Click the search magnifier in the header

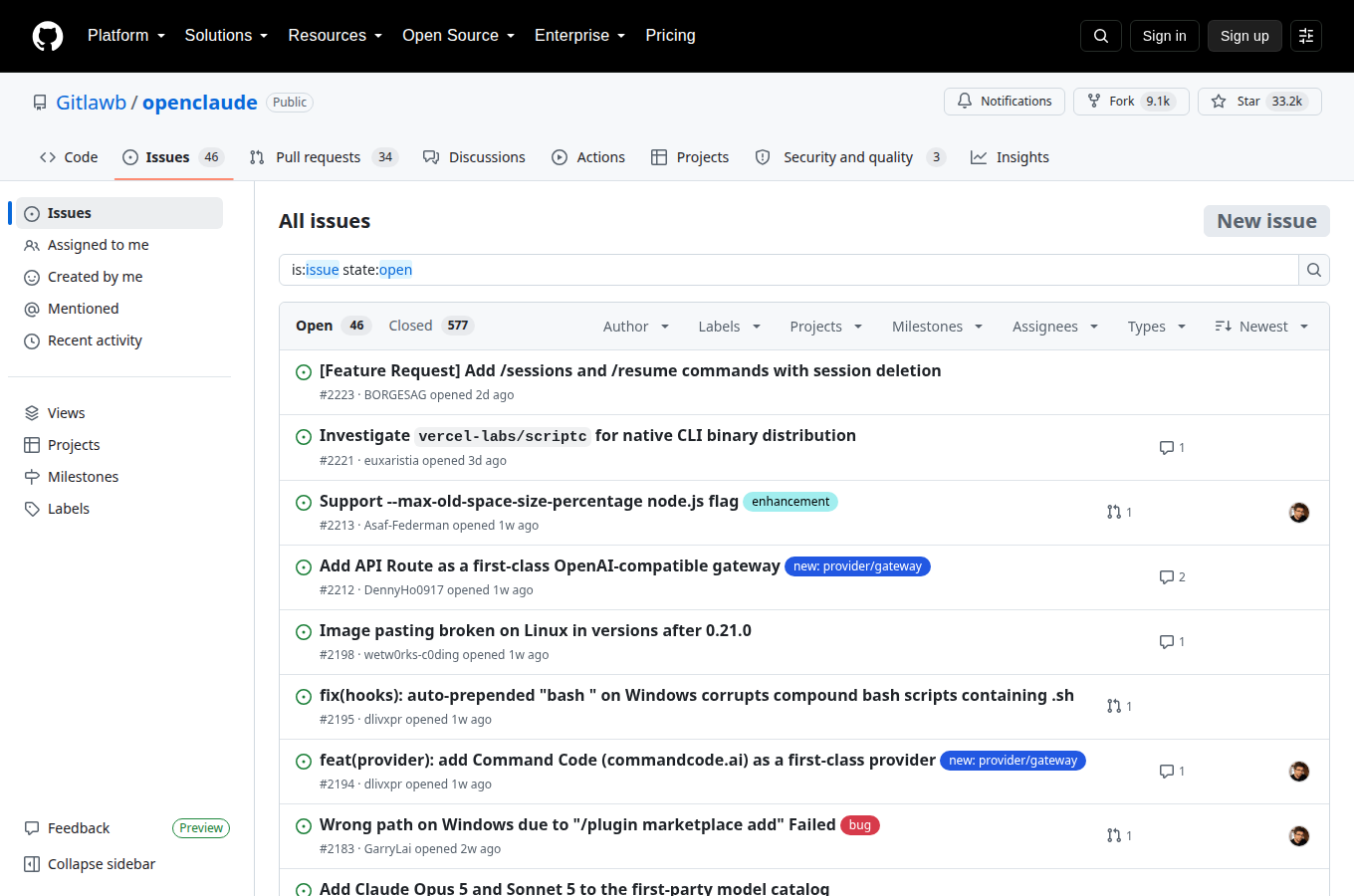coord(1101,36)
